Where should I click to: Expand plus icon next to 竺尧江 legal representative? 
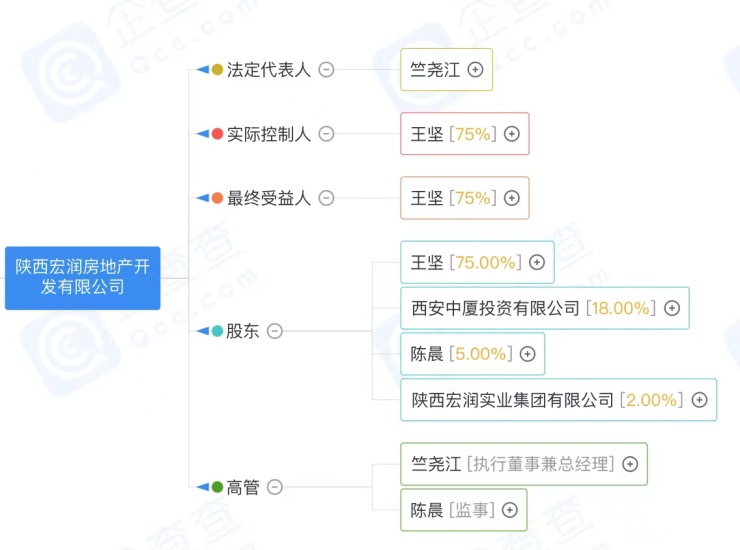point(475,70)
